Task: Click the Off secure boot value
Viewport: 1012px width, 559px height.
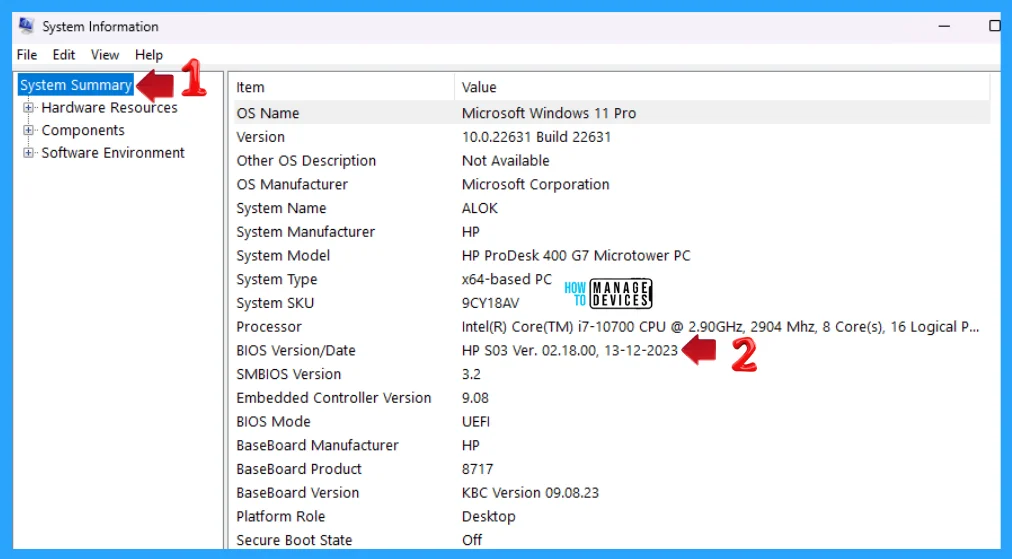Action: [x=472, y=540]
